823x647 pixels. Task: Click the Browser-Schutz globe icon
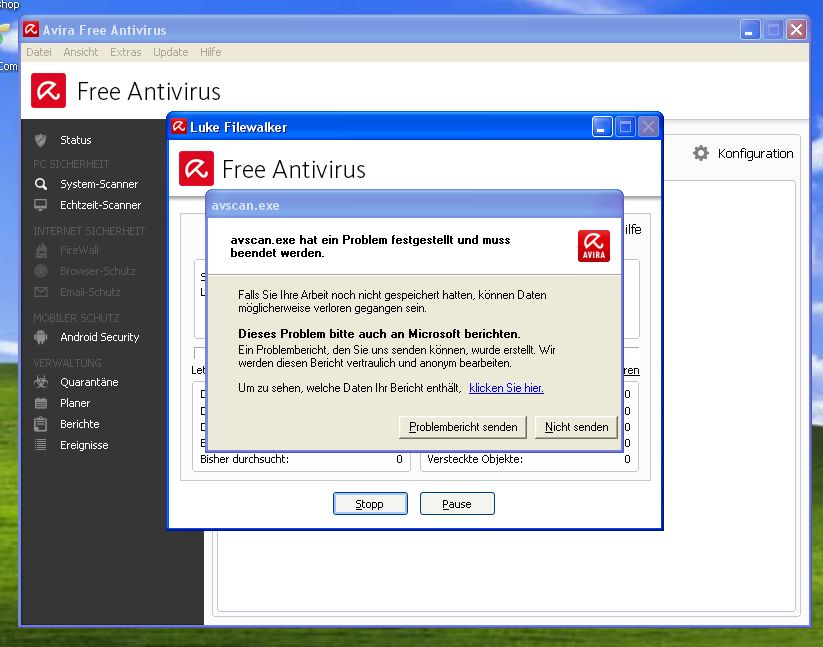pos(40,271)
